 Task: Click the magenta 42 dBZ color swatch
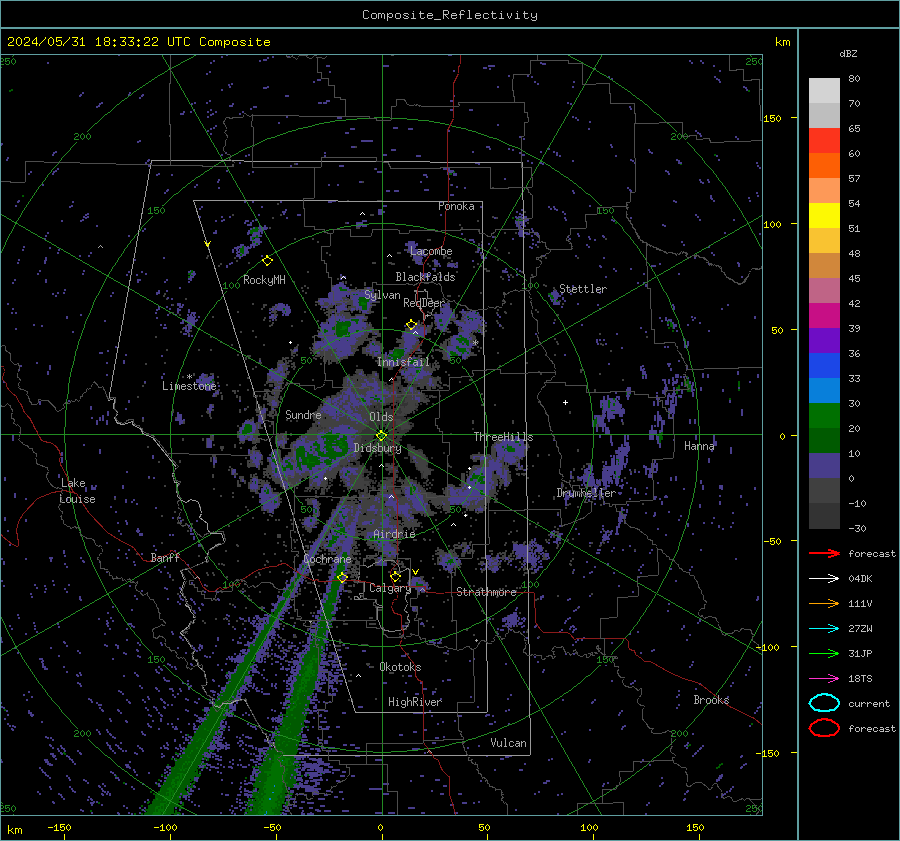824,315
